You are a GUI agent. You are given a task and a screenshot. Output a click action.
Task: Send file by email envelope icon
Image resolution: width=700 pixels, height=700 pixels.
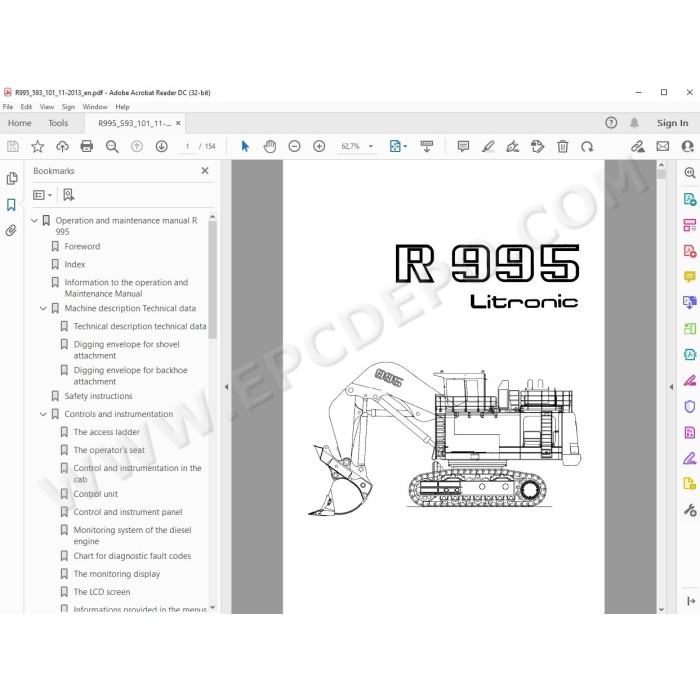click(662, 146)
